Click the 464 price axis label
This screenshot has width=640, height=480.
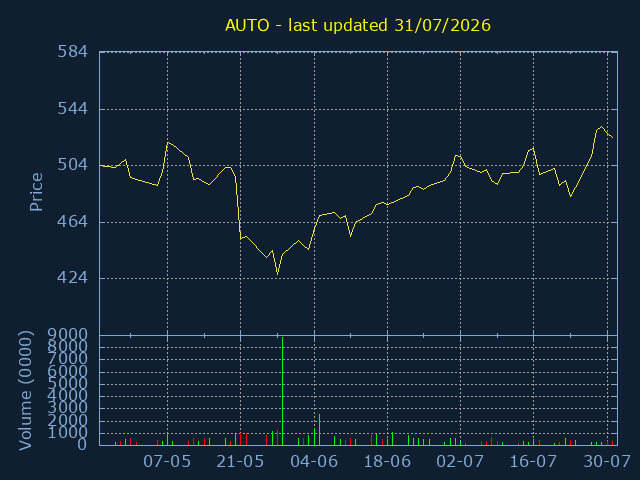point(72,222)
